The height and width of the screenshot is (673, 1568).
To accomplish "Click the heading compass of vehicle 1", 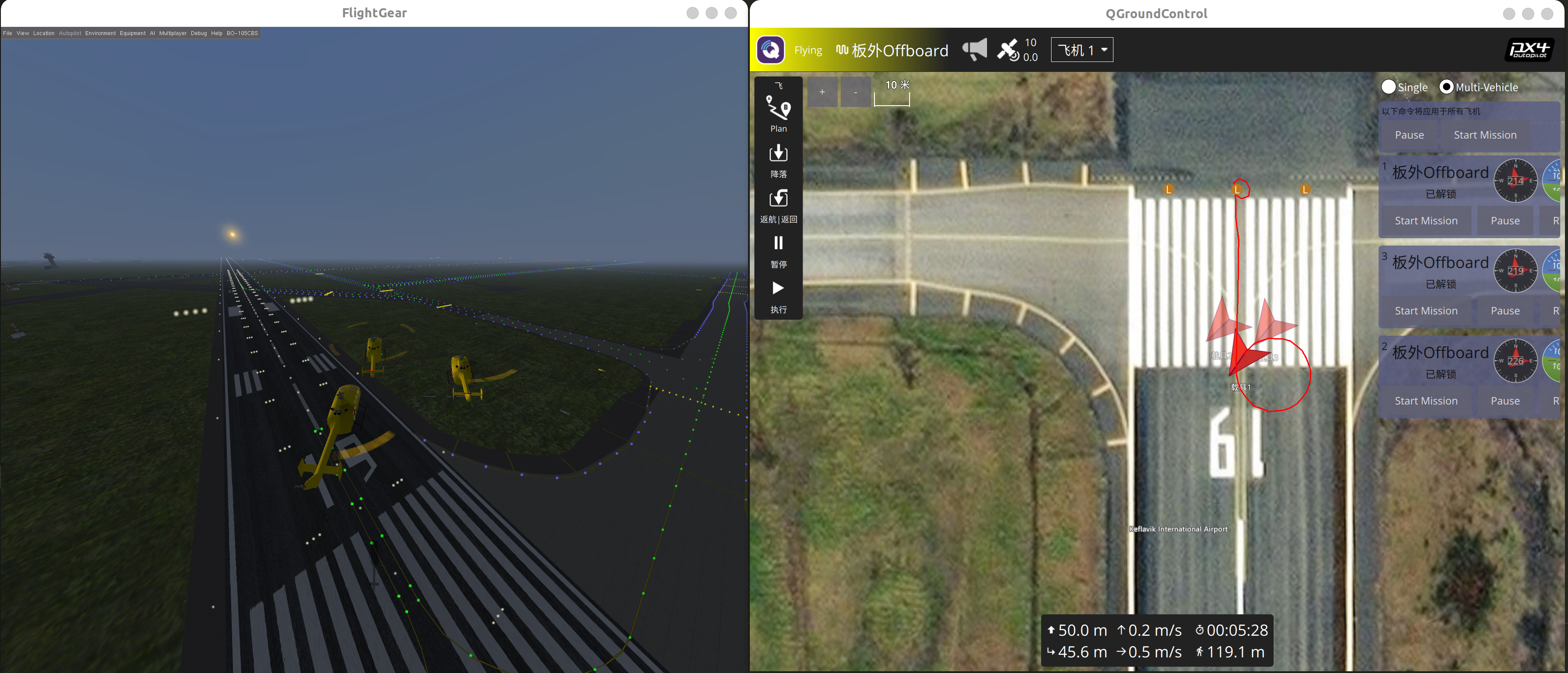I will point(1515,181).
